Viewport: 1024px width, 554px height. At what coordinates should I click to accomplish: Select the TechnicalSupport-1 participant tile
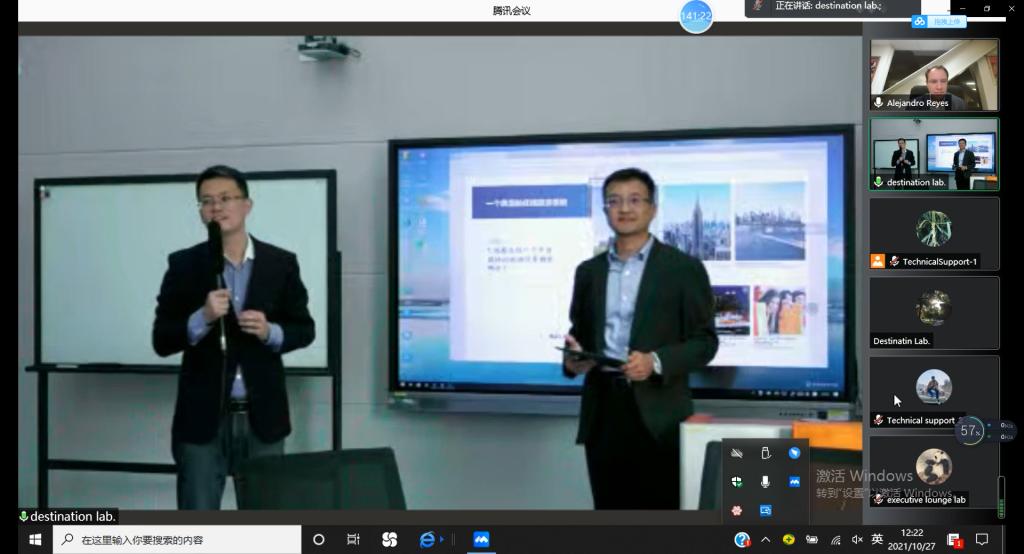coord(934,233)
